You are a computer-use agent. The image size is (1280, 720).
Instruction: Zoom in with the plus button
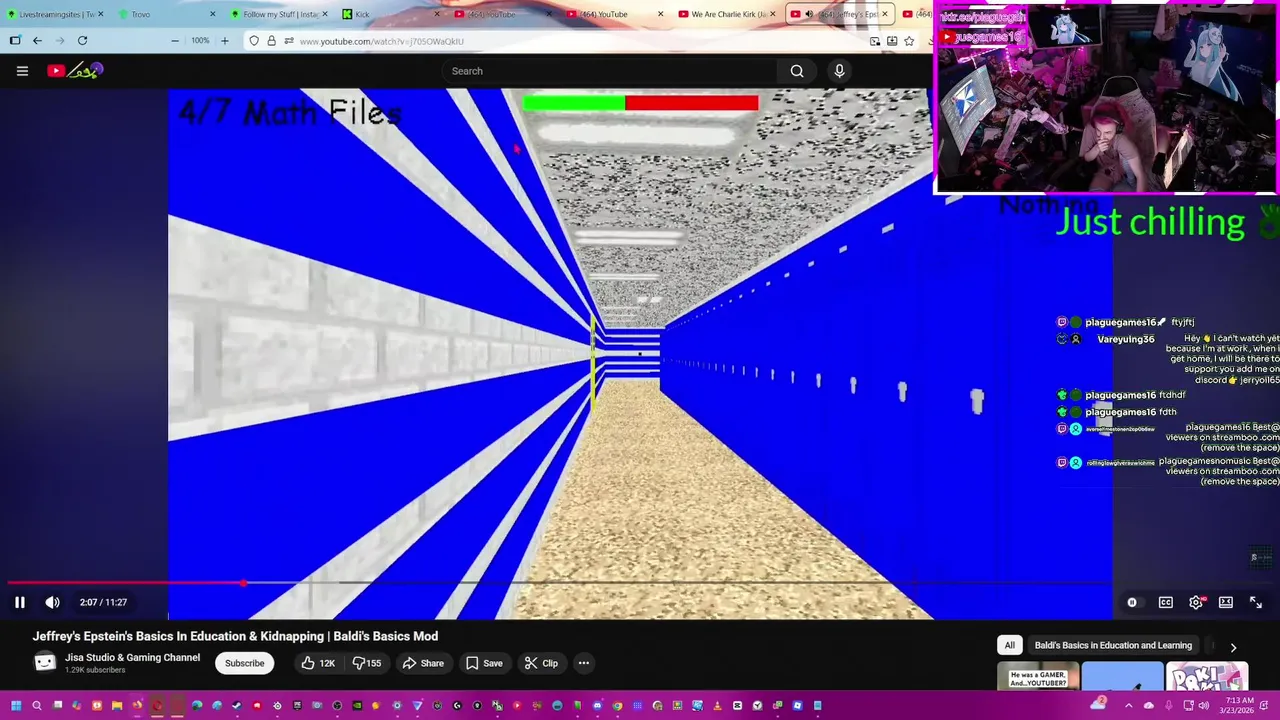point(224,41)
